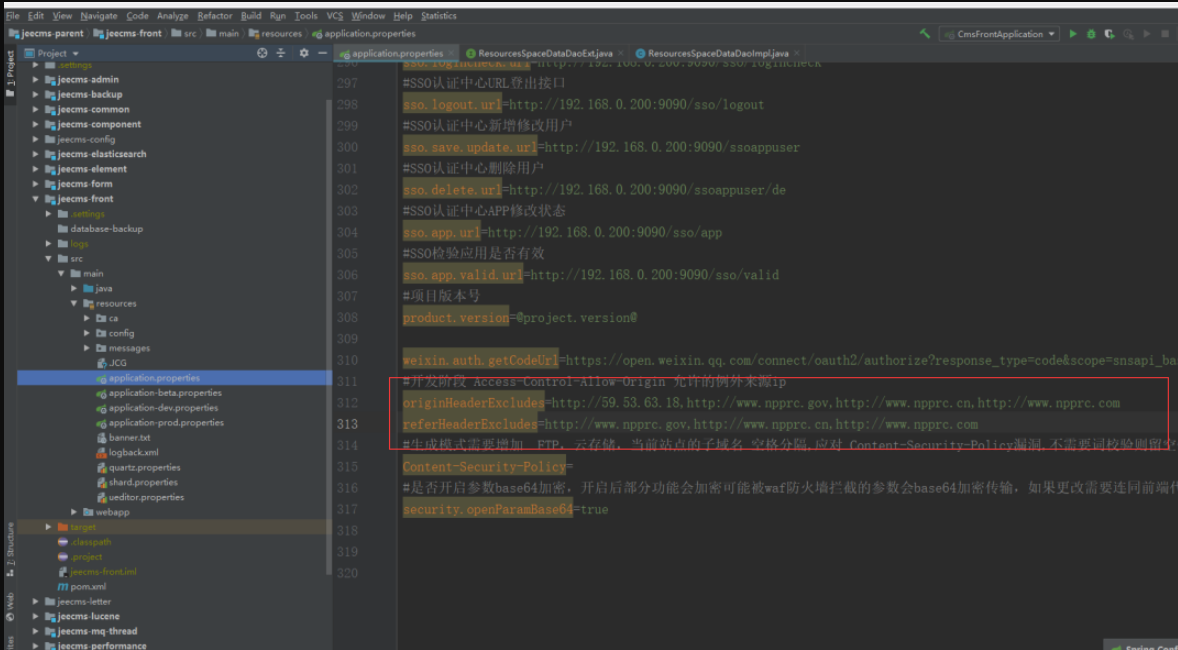Open the Refactor menu
The width and height of the screenshot is (1178, 650).
pos(214,16)
